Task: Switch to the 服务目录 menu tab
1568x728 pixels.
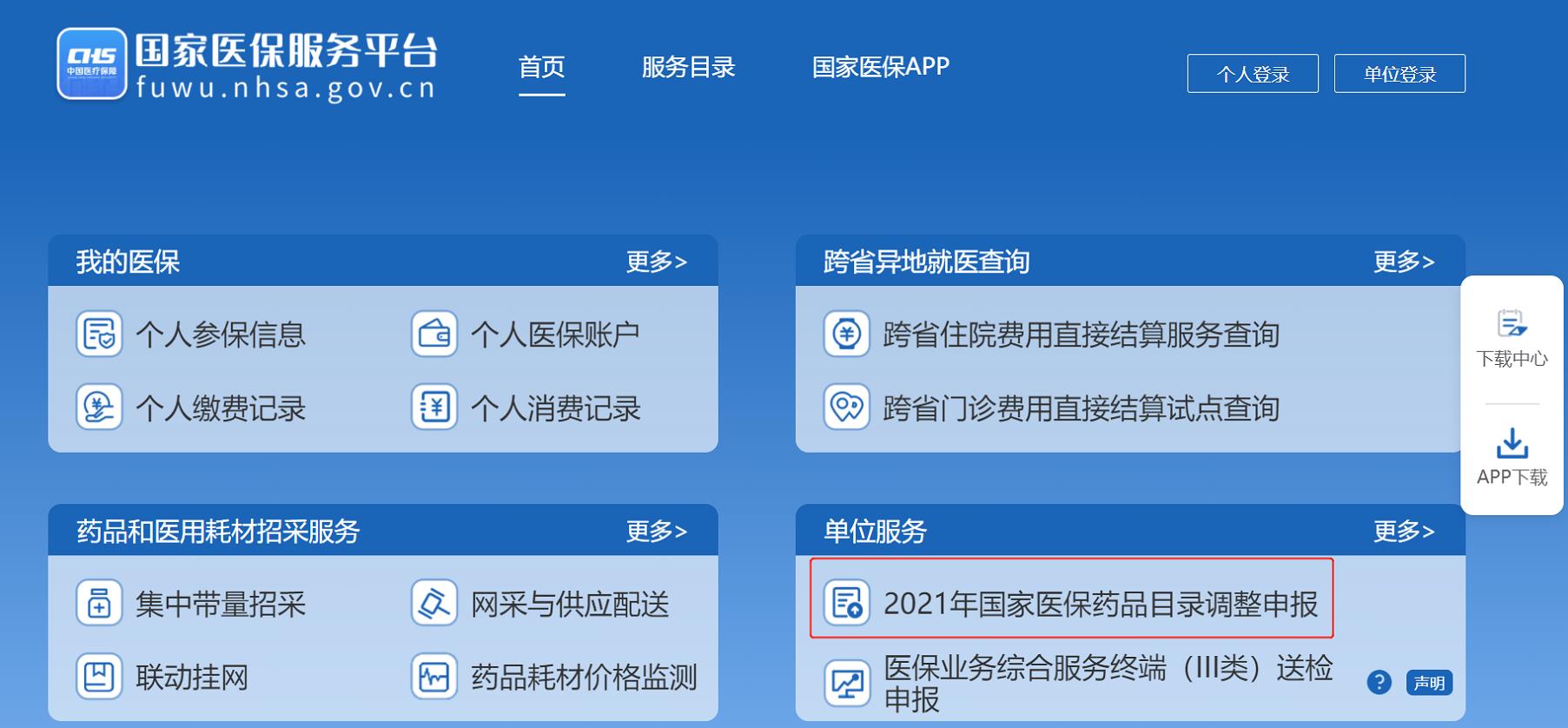Action: tap(689, 67)
